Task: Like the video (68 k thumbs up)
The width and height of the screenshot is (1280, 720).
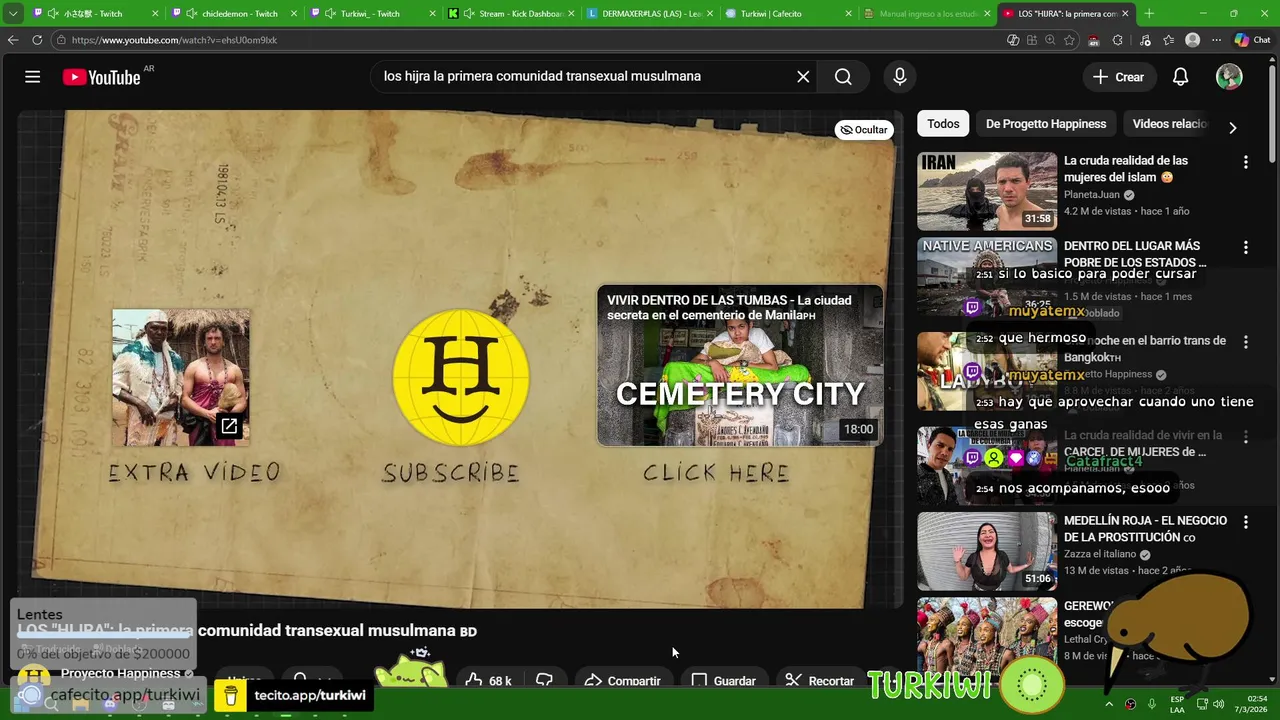Action: (x=489, y=681)
